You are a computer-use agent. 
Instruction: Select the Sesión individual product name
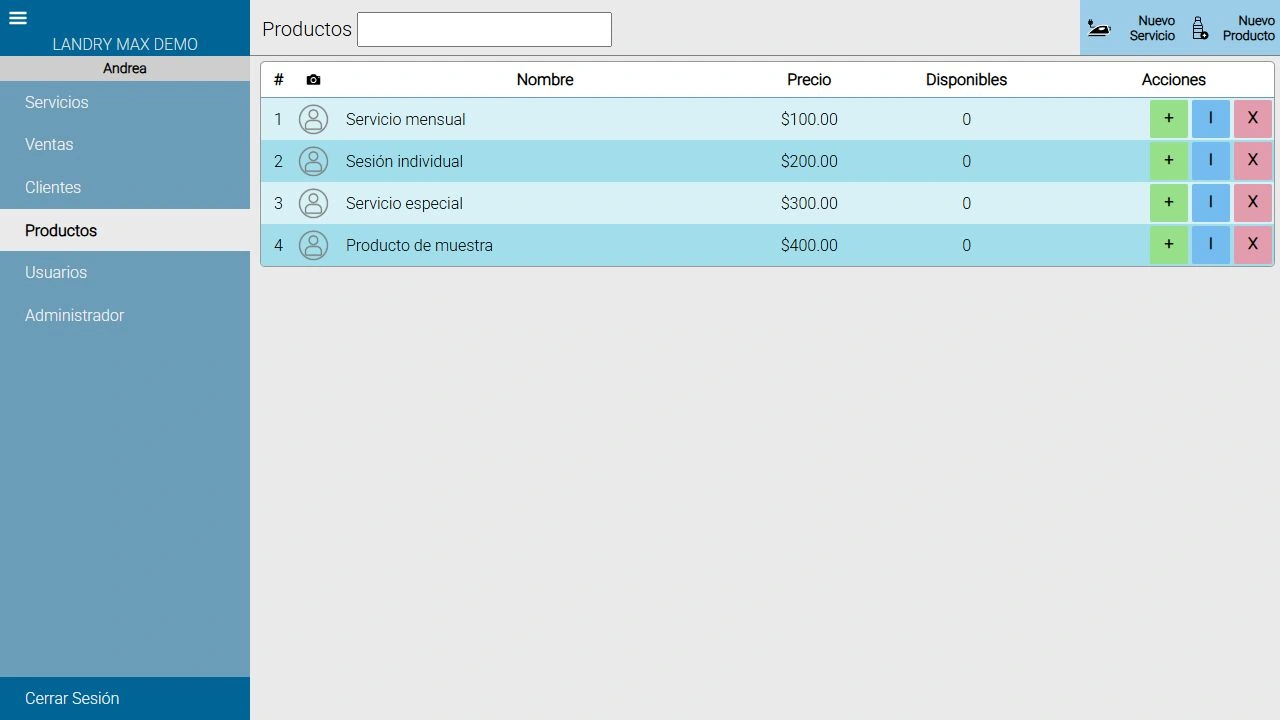(404, 161)
